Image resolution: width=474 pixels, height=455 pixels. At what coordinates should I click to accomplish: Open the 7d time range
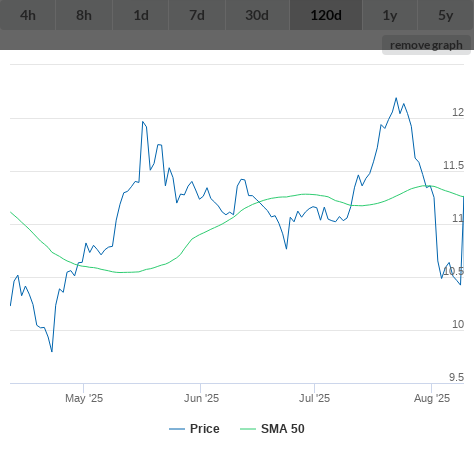point(197,15)
